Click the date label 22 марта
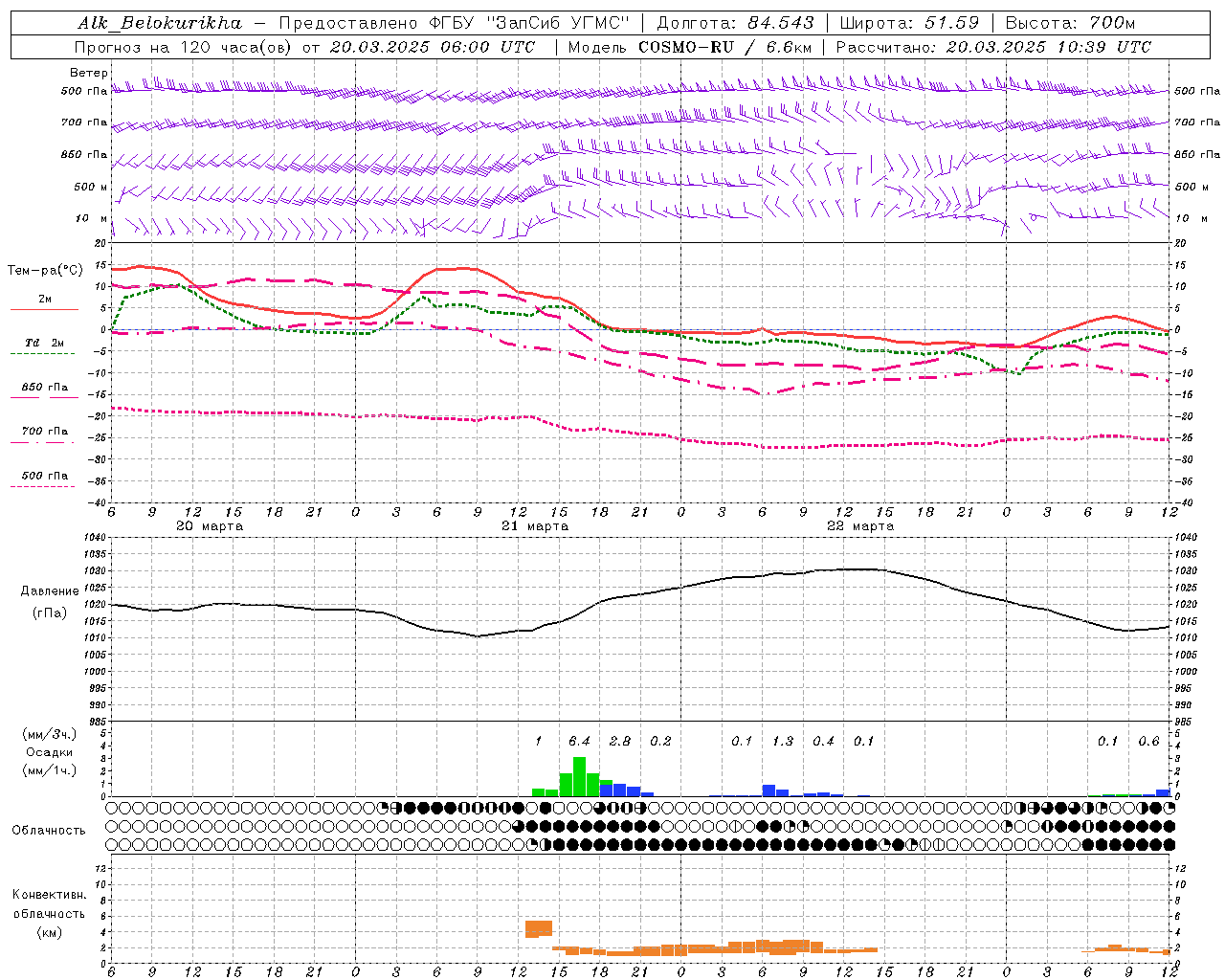Screen dimensions: 1225x980 pos(860,526)
